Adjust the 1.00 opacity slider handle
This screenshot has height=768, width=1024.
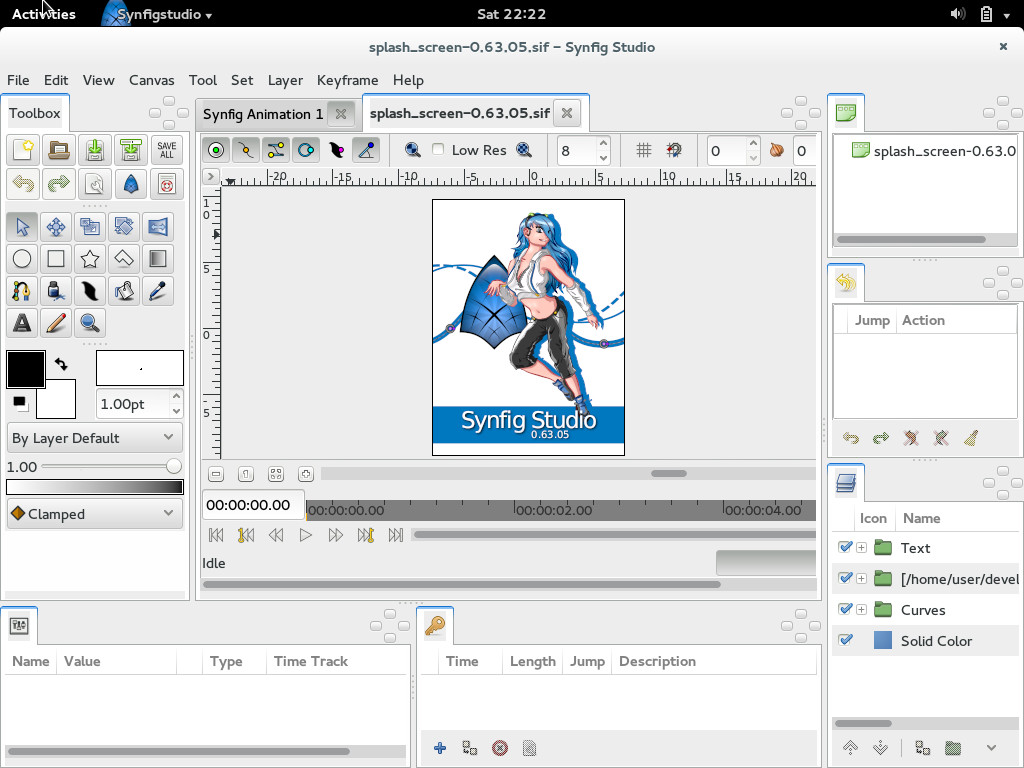[x=173, y=466]
